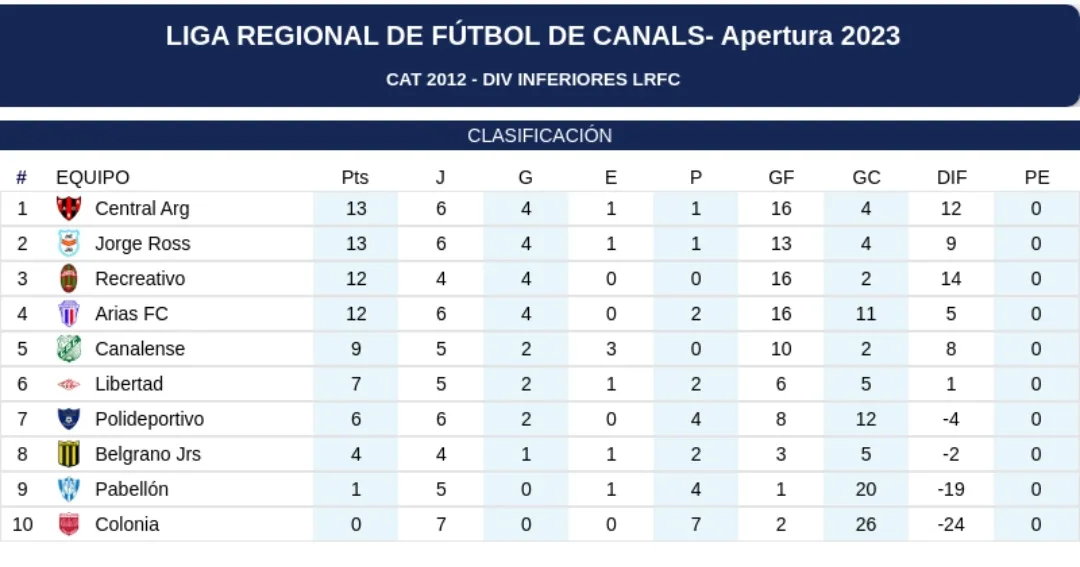Select the Belgrano Jrs team name
The height and width of the screenshot is (567, 1080).
click(148, 454)
